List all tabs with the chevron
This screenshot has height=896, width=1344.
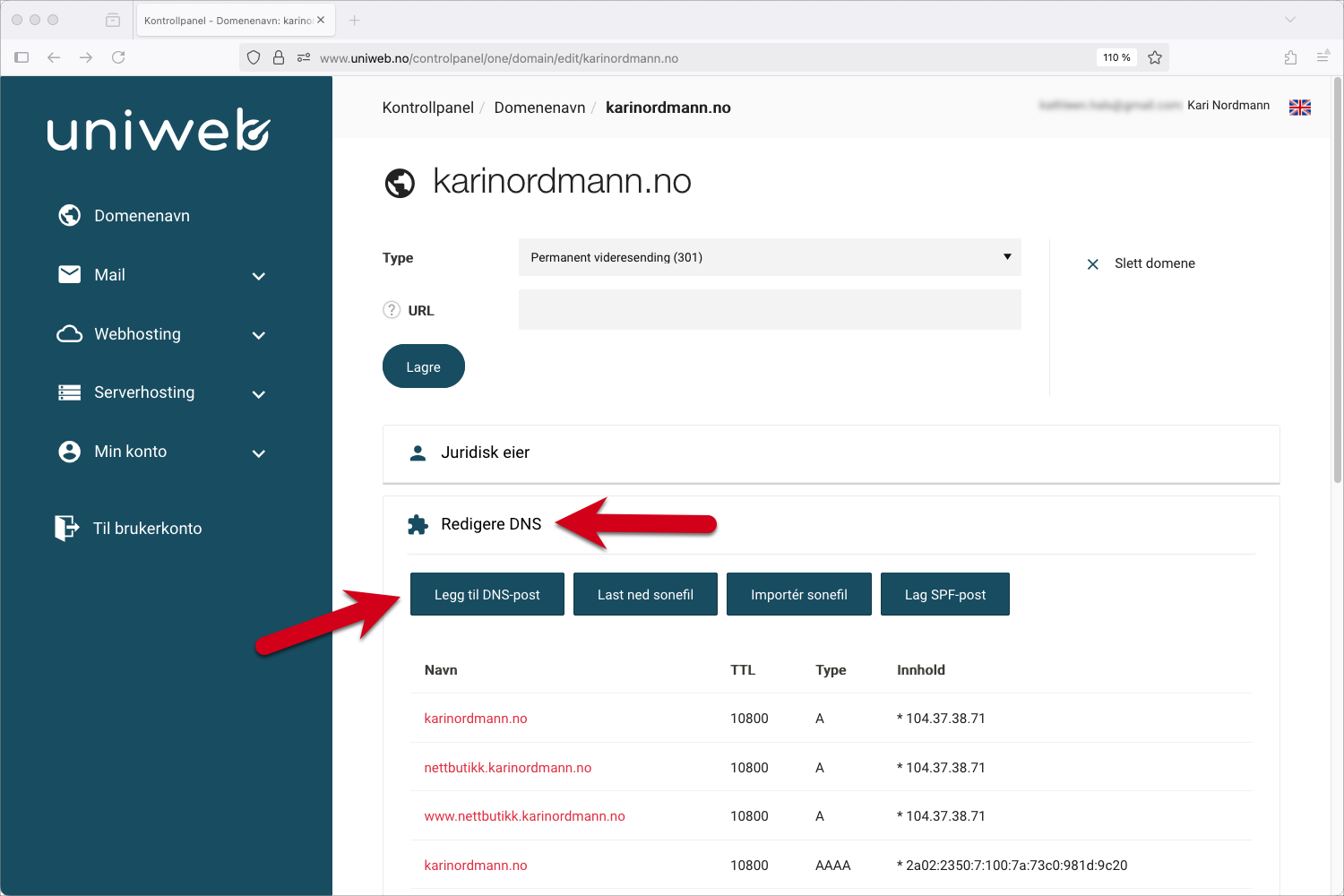(x=1290, y=20)
